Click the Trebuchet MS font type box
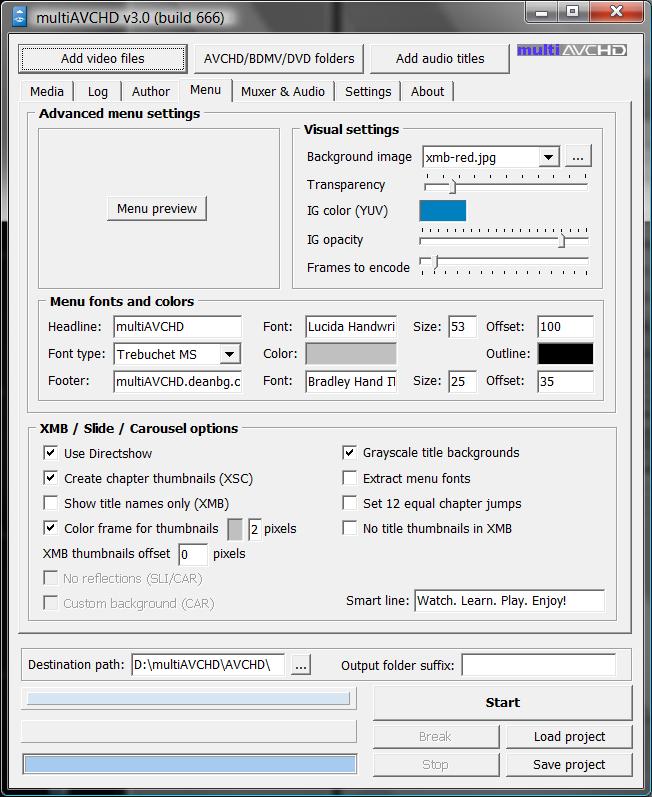 tap(177, 354)
